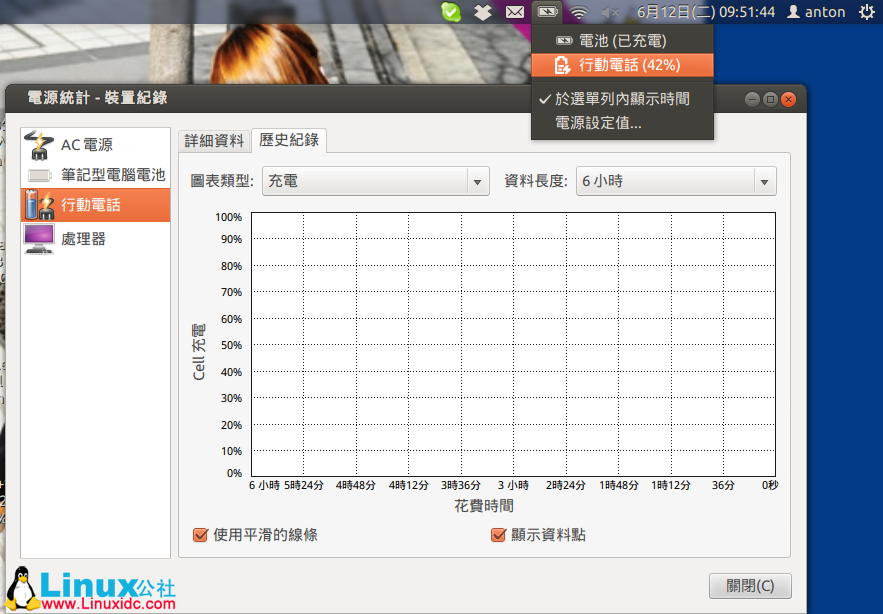Choose 電池 (已充電) menu entry

[x=622, y=41]
